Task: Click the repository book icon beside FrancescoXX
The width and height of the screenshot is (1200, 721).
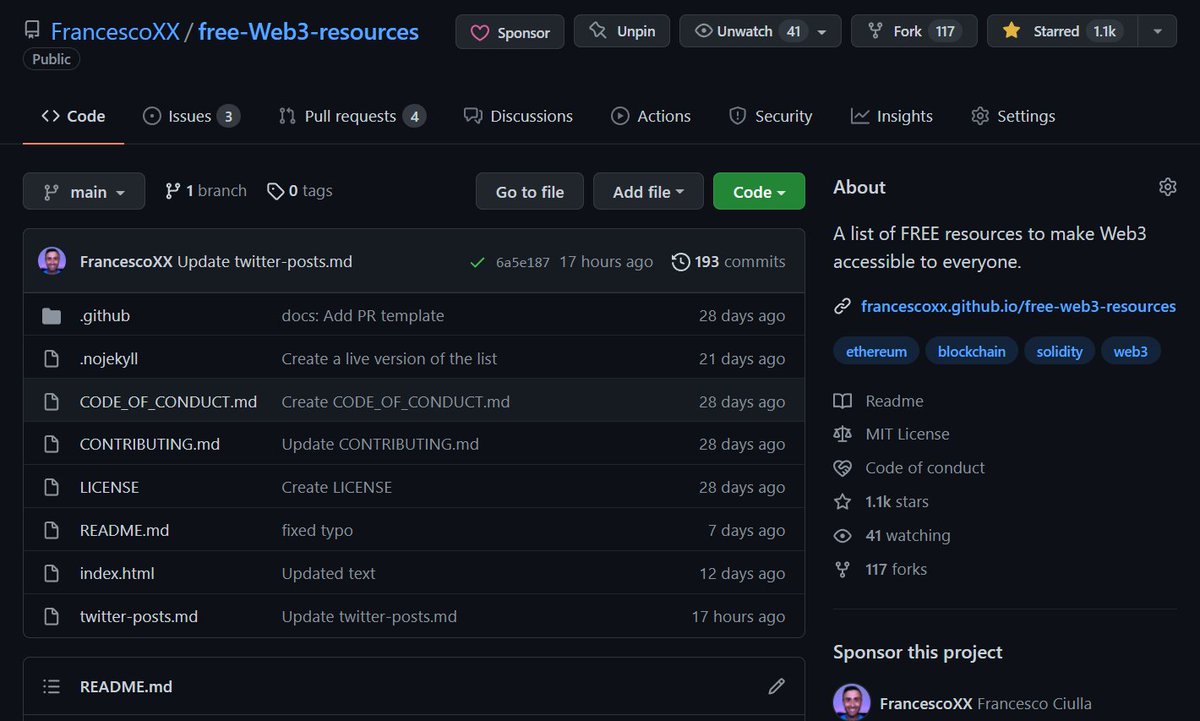Action: click(32, 32)
